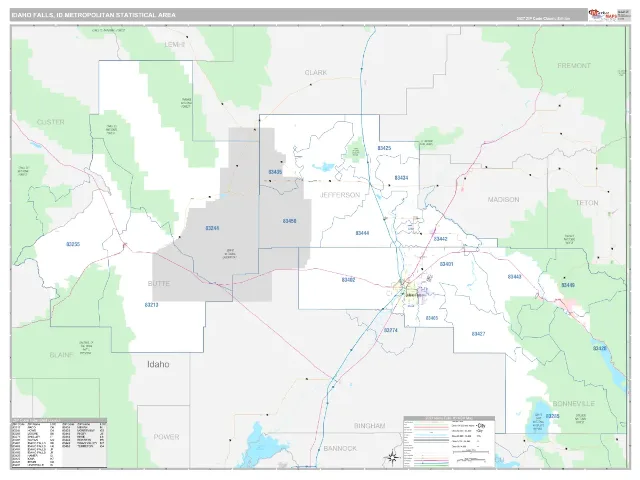Screen dimensions: 640x480
Task: Click ZIP code 83274 on the map
Action: click(x=391, y=330)
